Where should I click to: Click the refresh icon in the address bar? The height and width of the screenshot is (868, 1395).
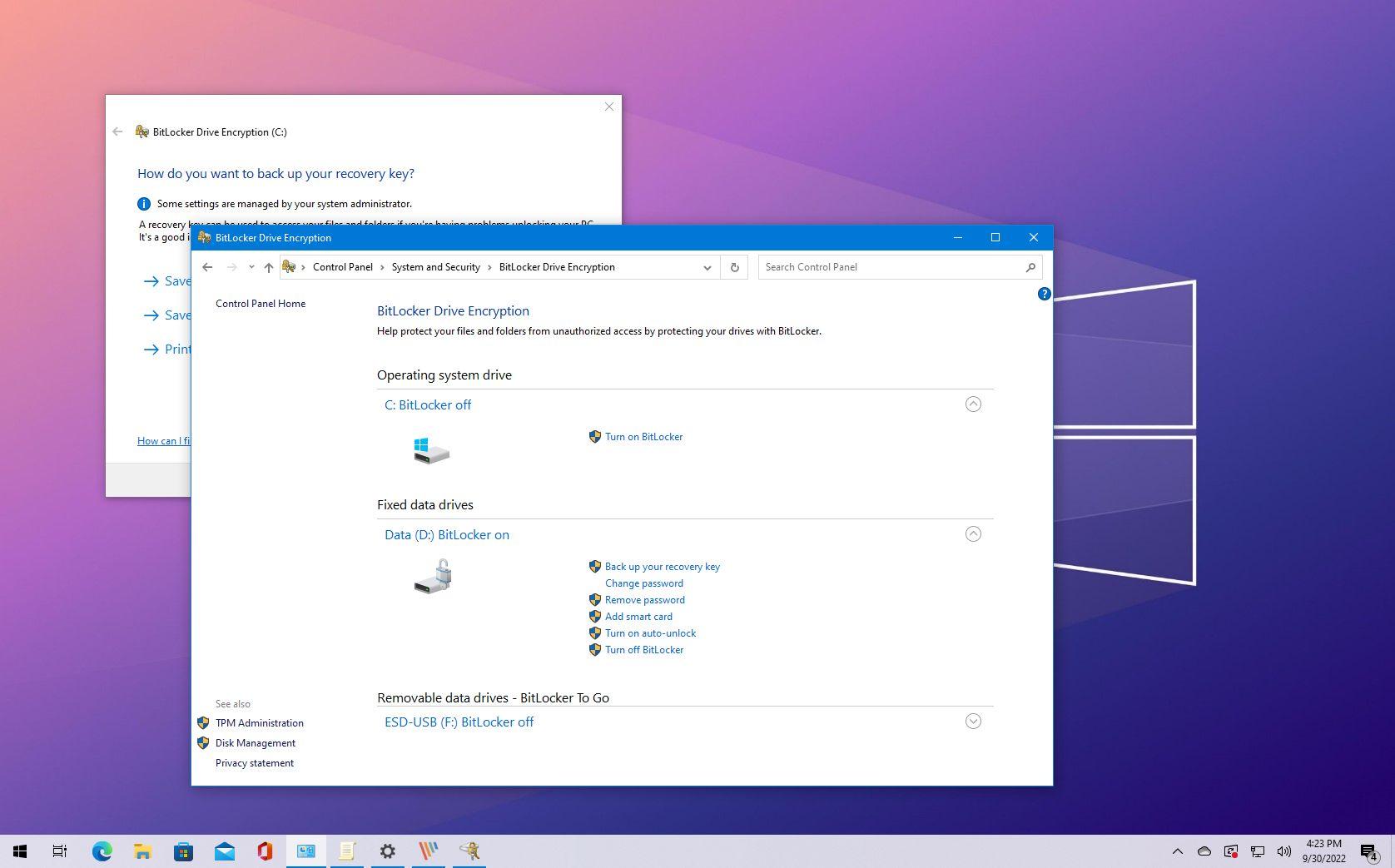pos(734,267)
